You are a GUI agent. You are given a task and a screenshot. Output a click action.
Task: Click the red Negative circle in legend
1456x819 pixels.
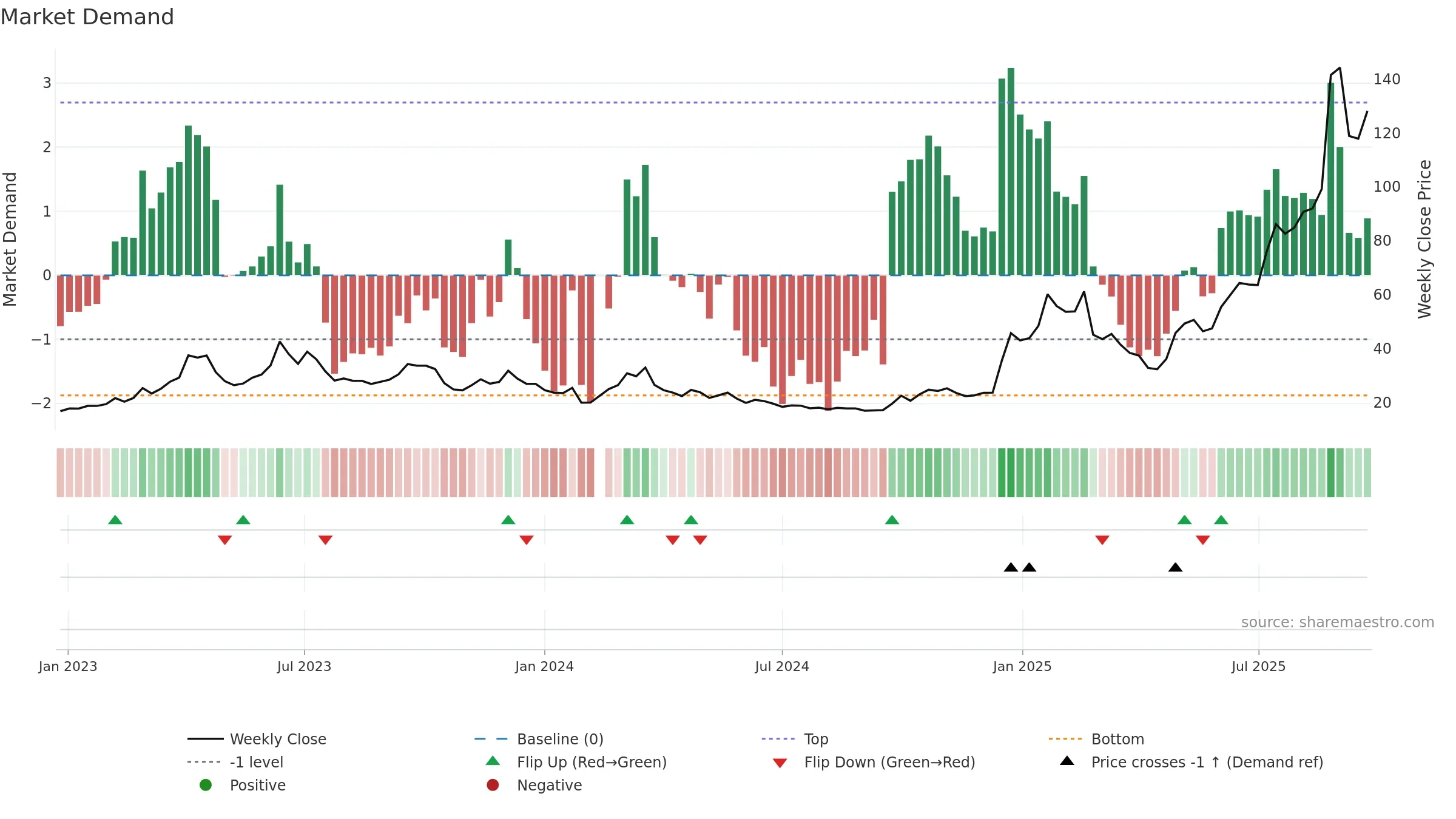click(493, 785)
